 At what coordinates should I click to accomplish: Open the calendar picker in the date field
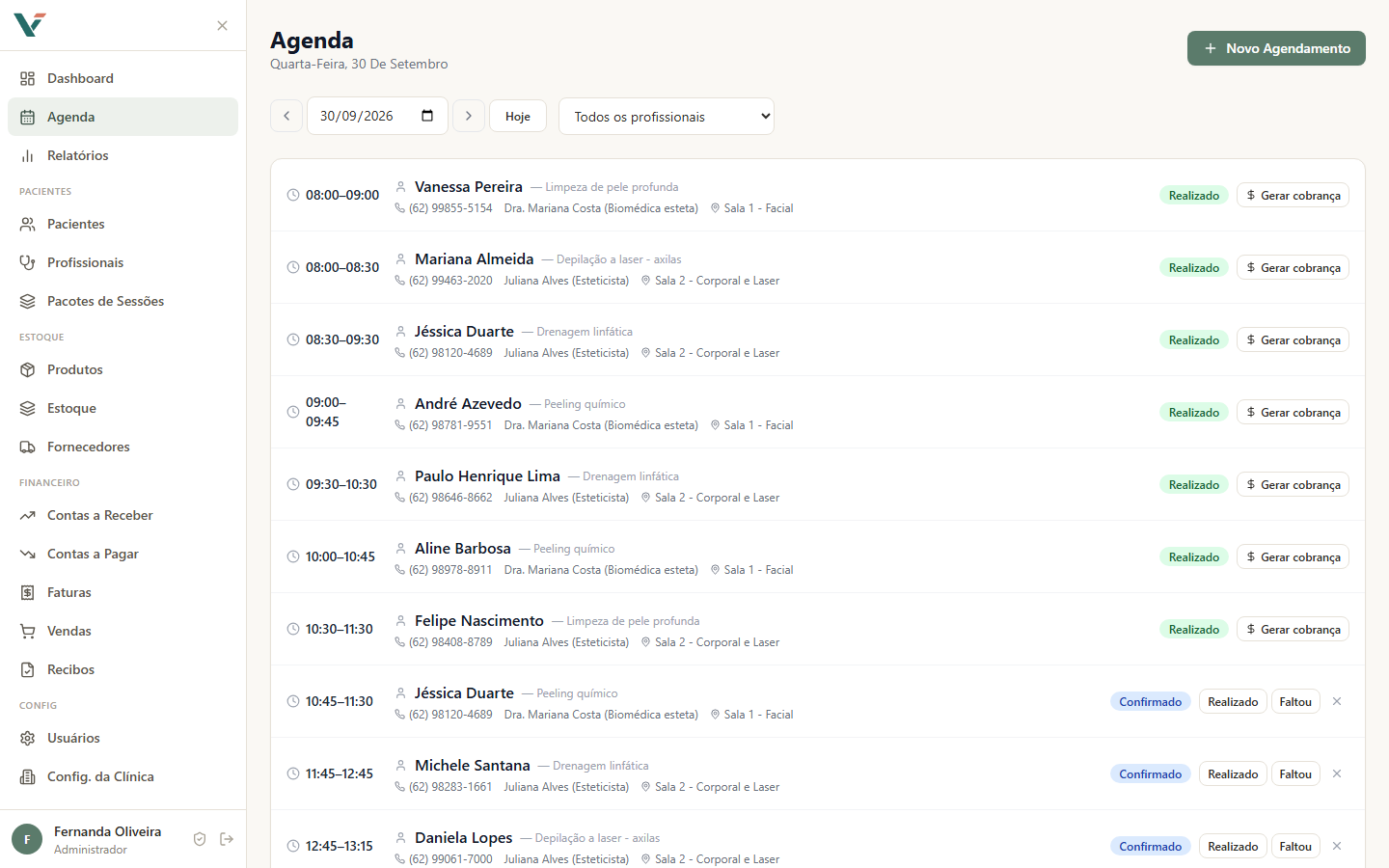(427, 116)
